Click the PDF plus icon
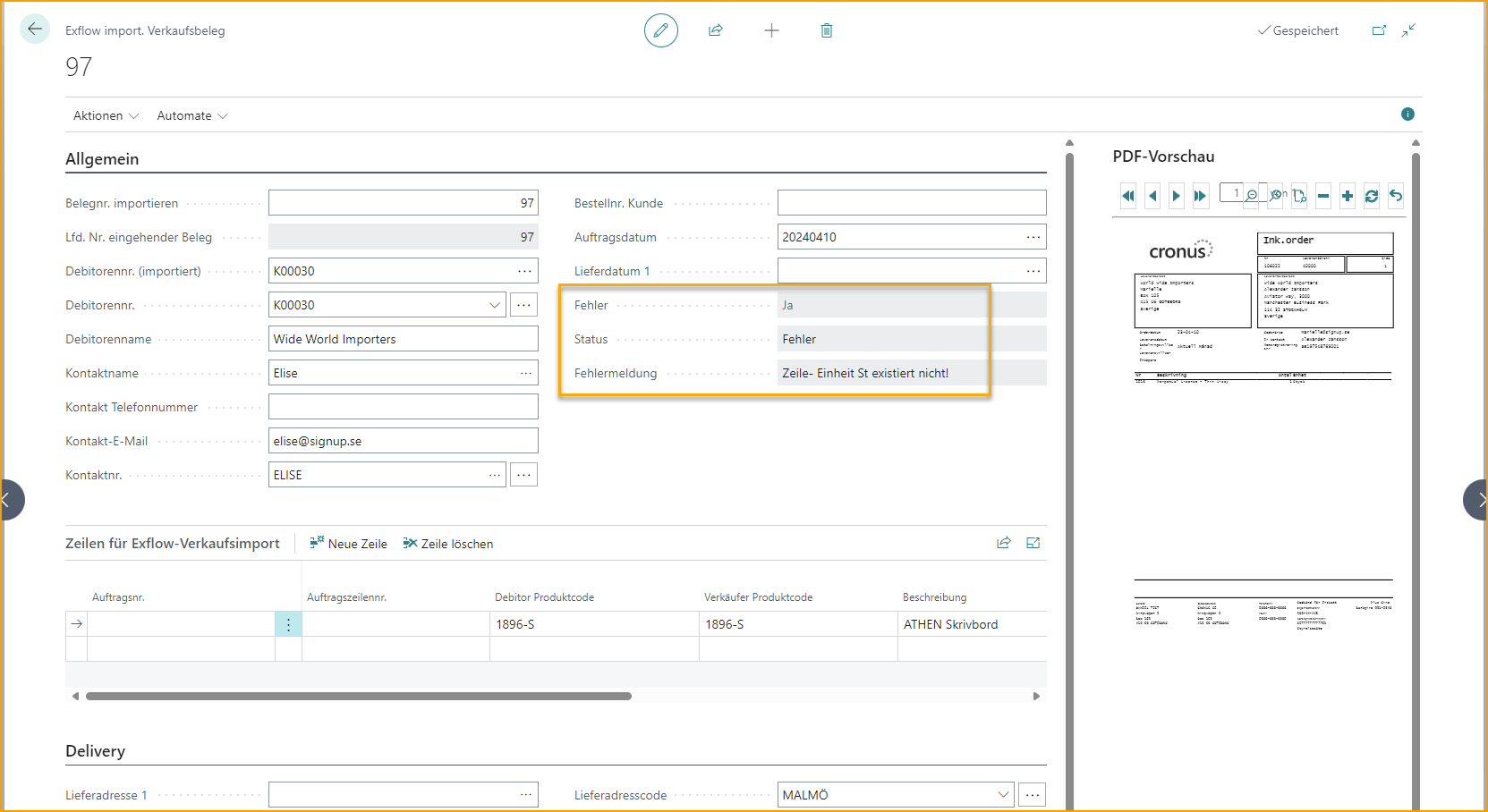 [x=1347, y=196]
